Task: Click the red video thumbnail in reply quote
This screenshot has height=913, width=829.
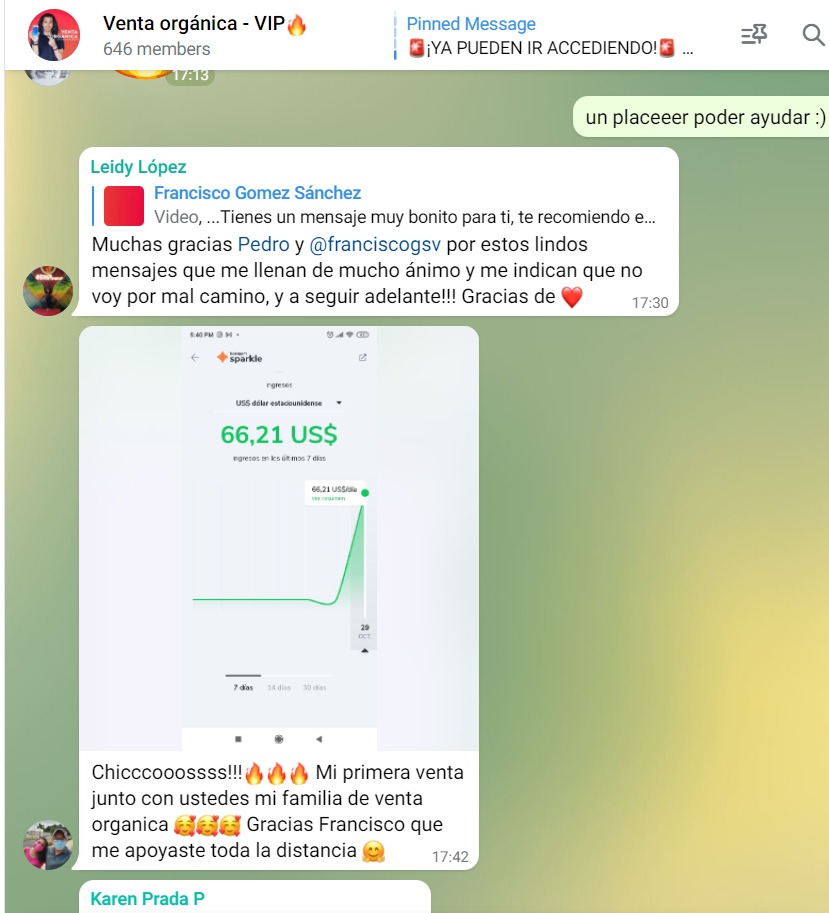Action: [x=124, y=206]
